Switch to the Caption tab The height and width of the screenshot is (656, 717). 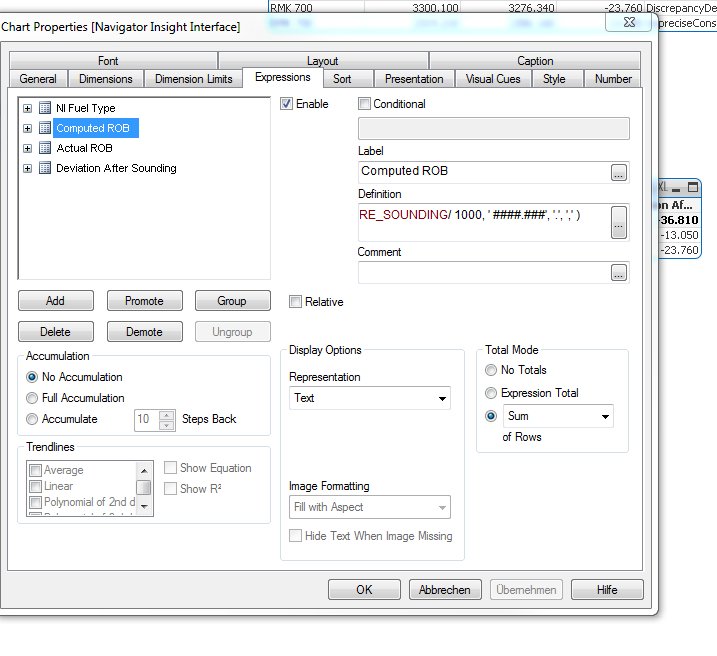(x=535, y=60)
